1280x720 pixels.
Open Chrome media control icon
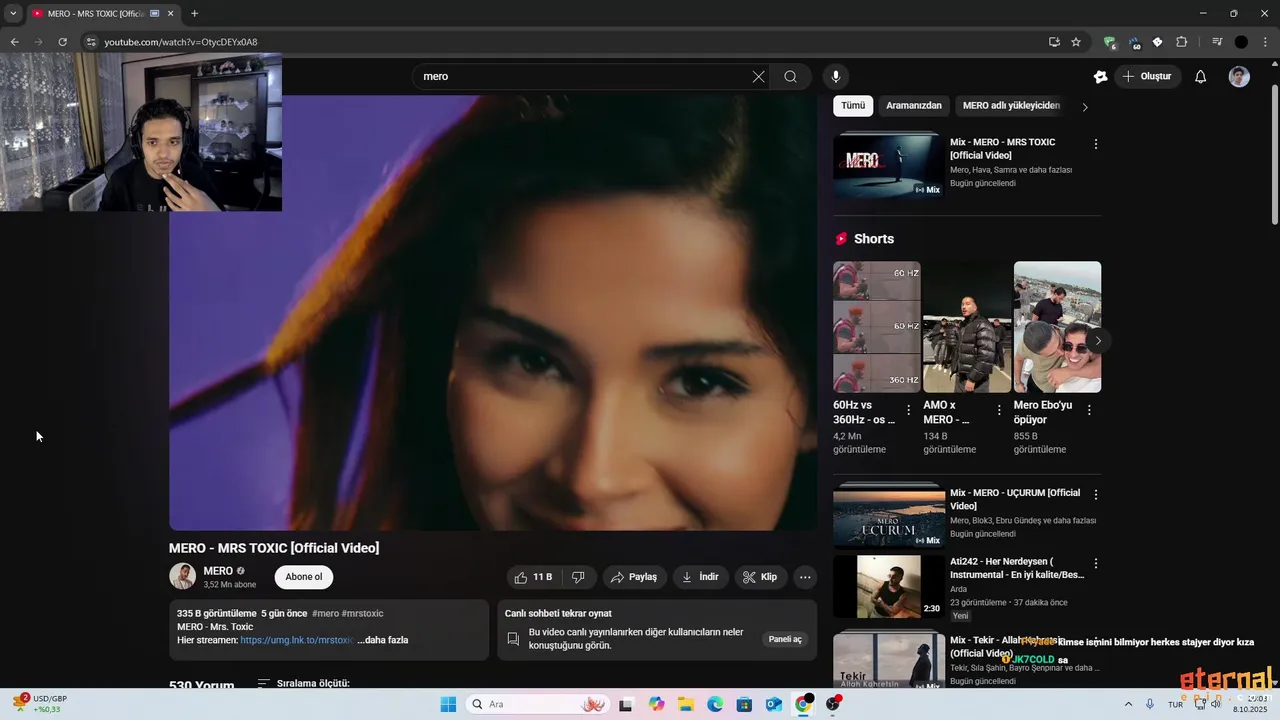coord(1217,42)
